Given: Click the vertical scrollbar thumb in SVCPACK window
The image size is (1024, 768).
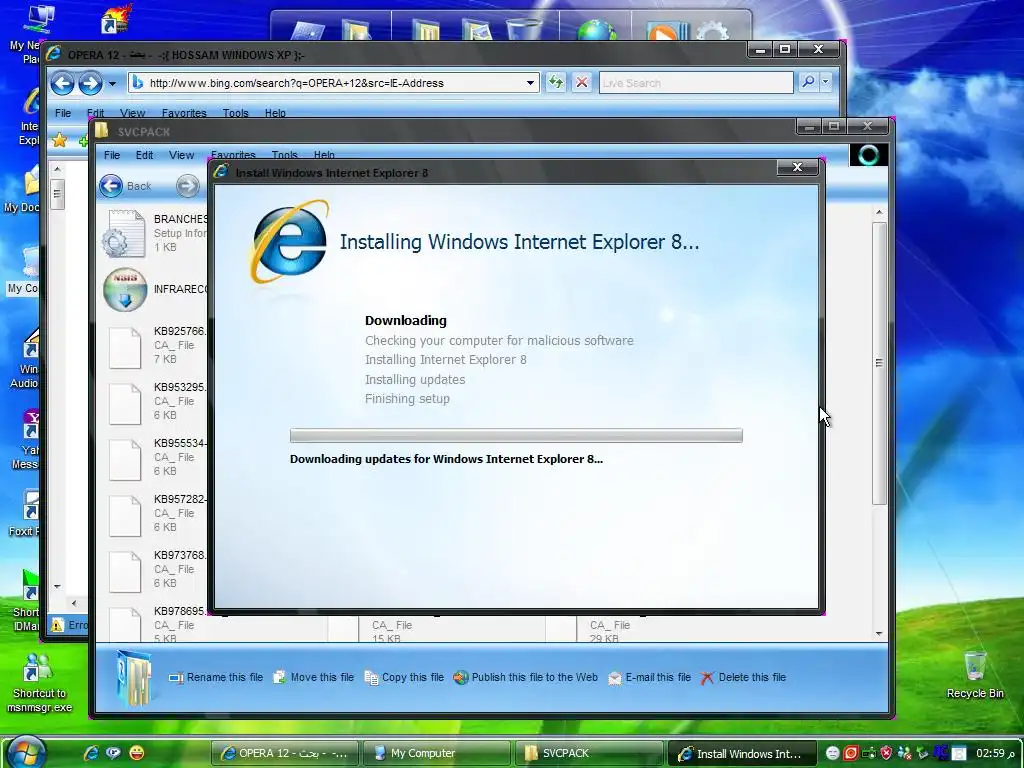Looking at the screenshot, I should [879, 363].
